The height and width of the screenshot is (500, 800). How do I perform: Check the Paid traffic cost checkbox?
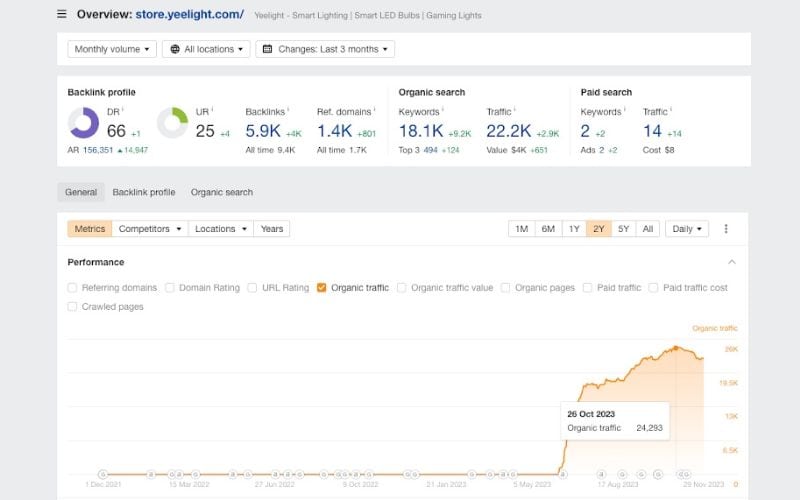(653, 288)
